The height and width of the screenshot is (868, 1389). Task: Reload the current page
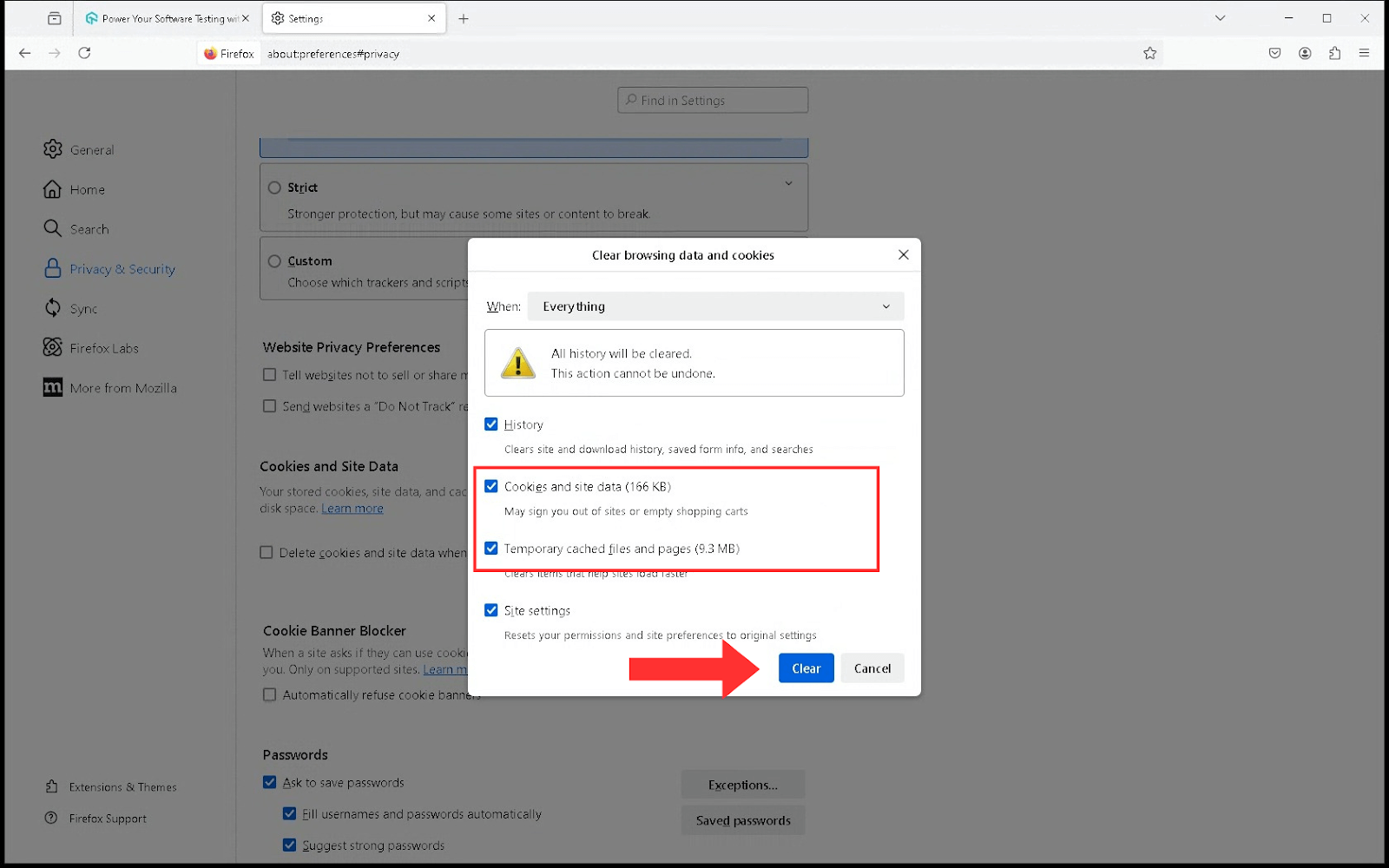tap(84, 53)
